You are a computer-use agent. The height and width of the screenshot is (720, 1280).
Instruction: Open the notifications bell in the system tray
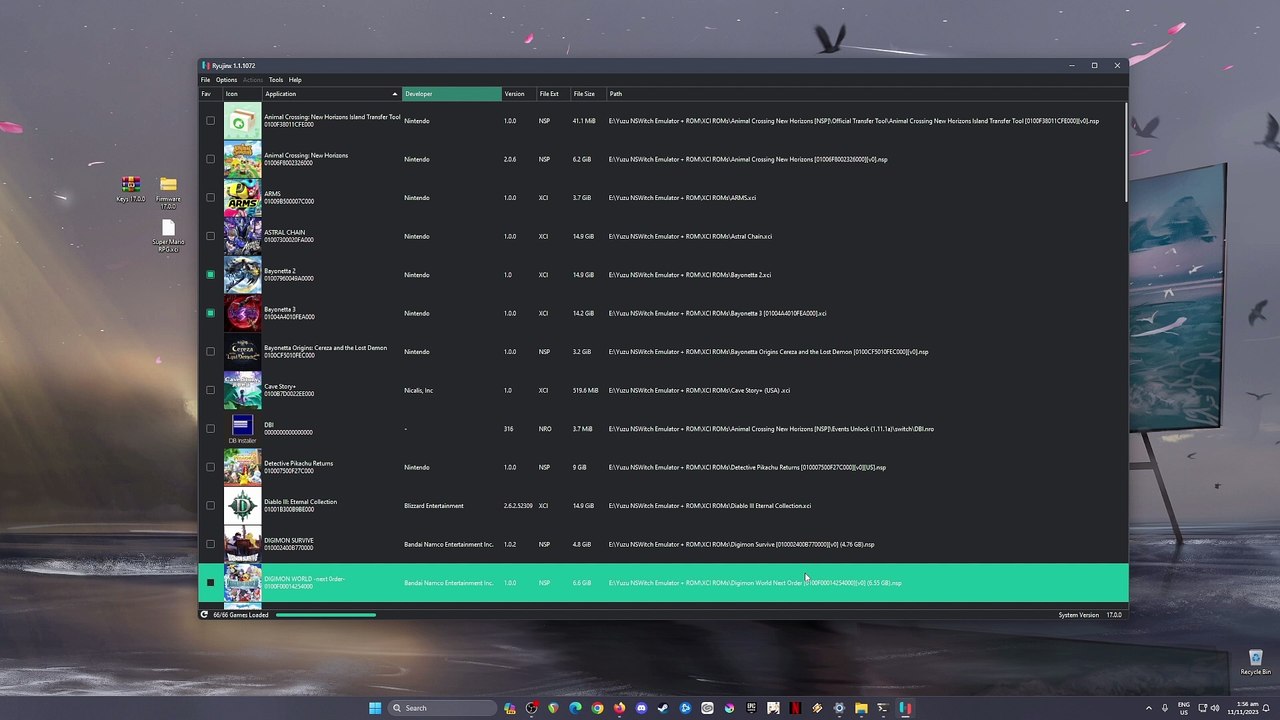point(1268,708)
